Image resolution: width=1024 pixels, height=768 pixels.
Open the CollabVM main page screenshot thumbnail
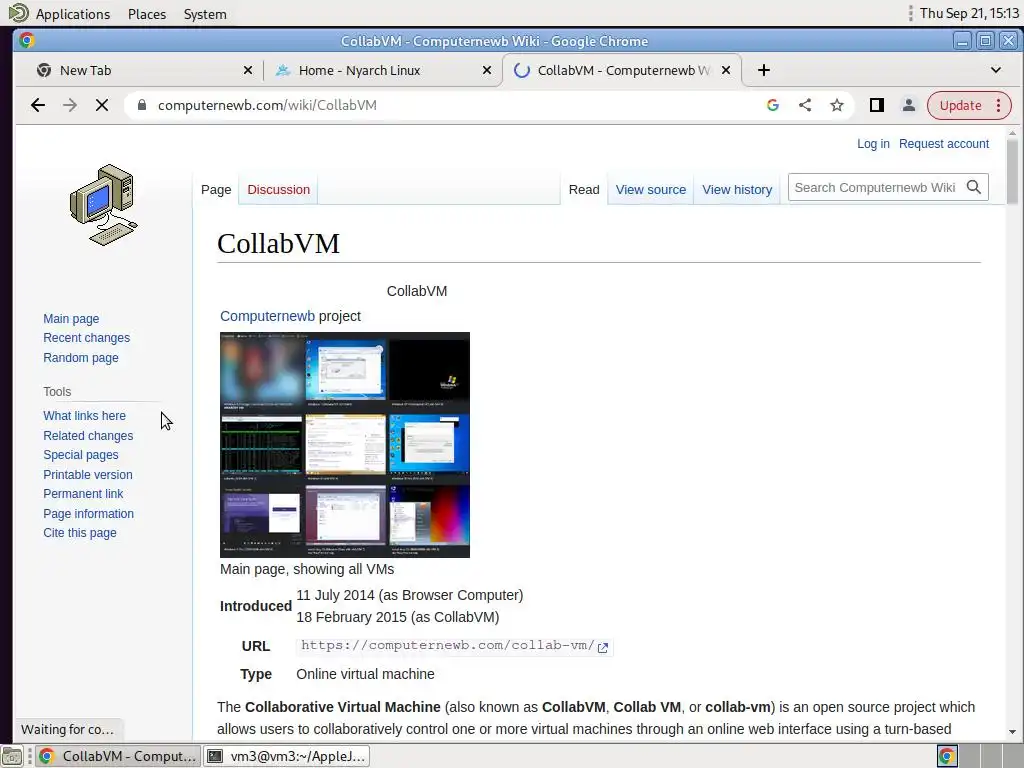345,445
